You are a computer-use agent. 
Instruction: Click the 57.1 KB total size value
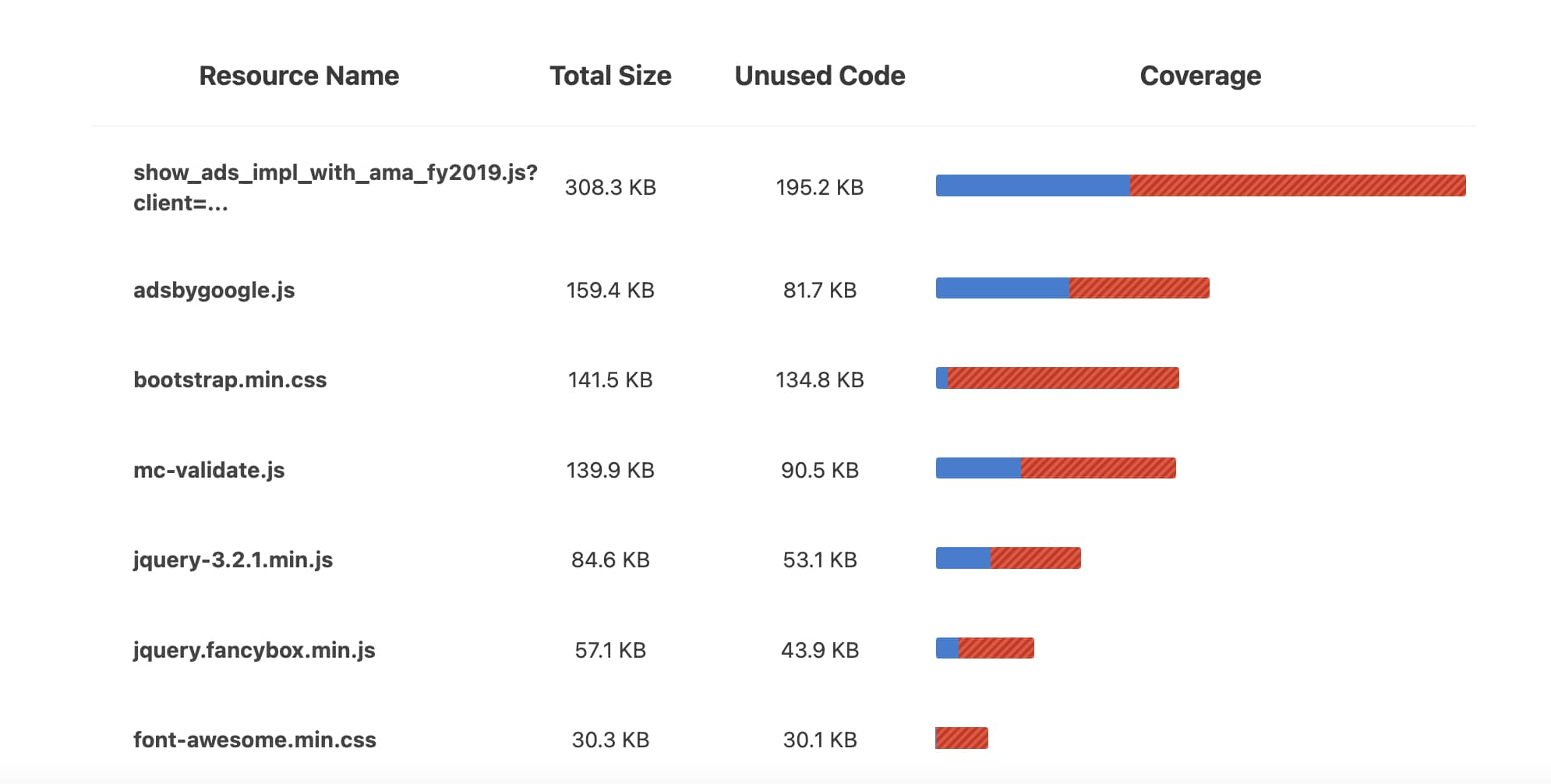click(x=610, y=650)
